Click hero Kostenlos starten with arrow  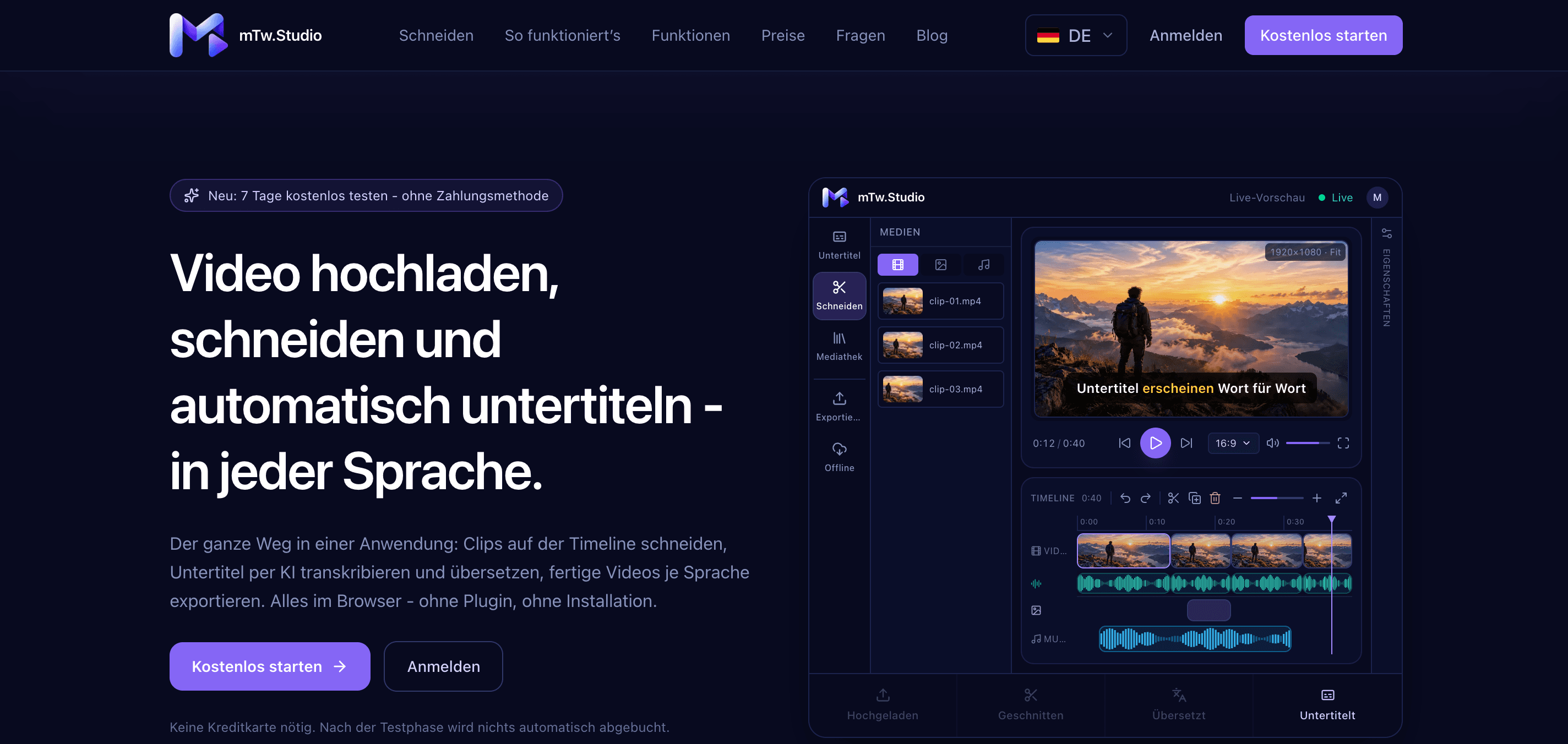tap(270, 666)
